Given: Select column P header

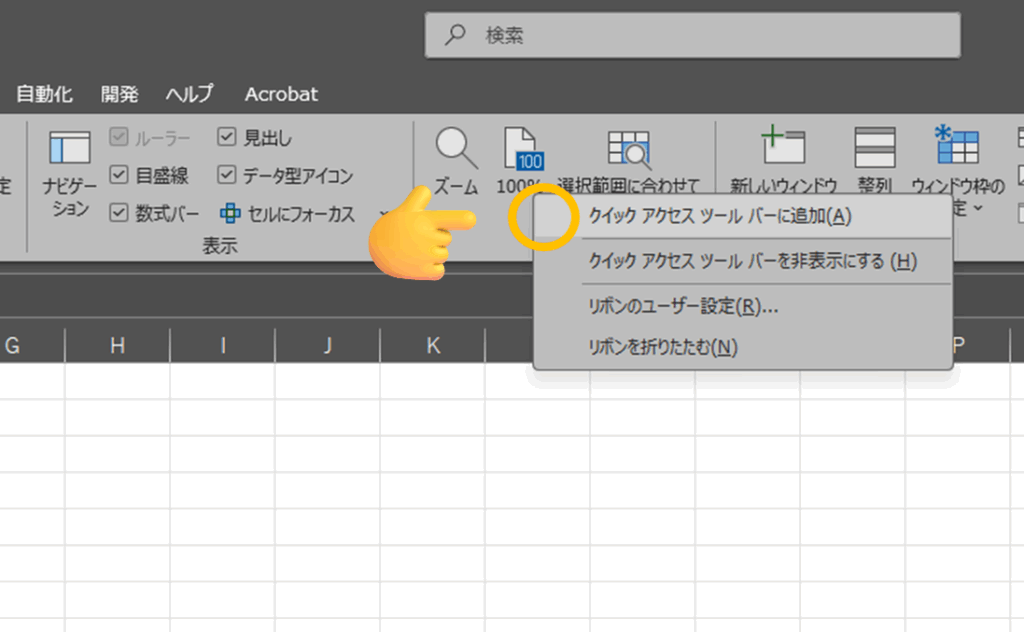Looking at the screenshot, I should [981, 344].
